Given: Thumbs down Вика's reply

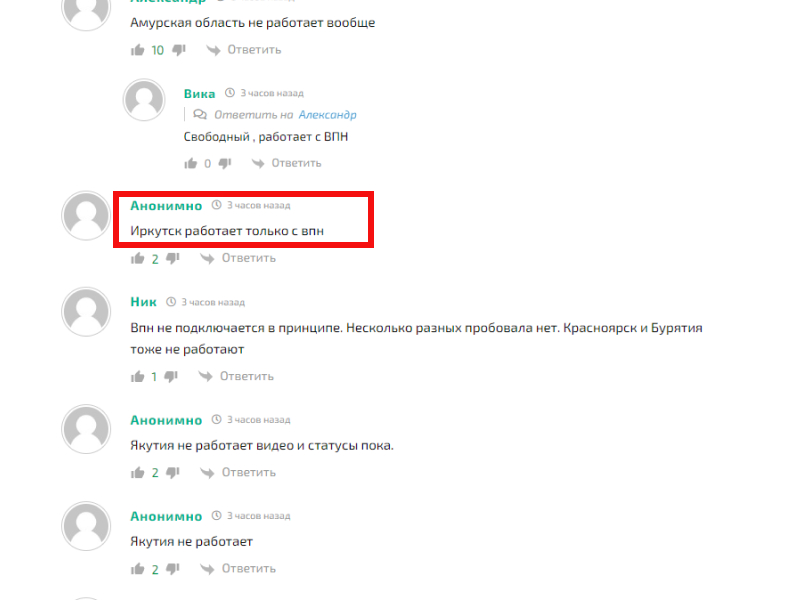Looking at the screenshot, I should point(225,163).
